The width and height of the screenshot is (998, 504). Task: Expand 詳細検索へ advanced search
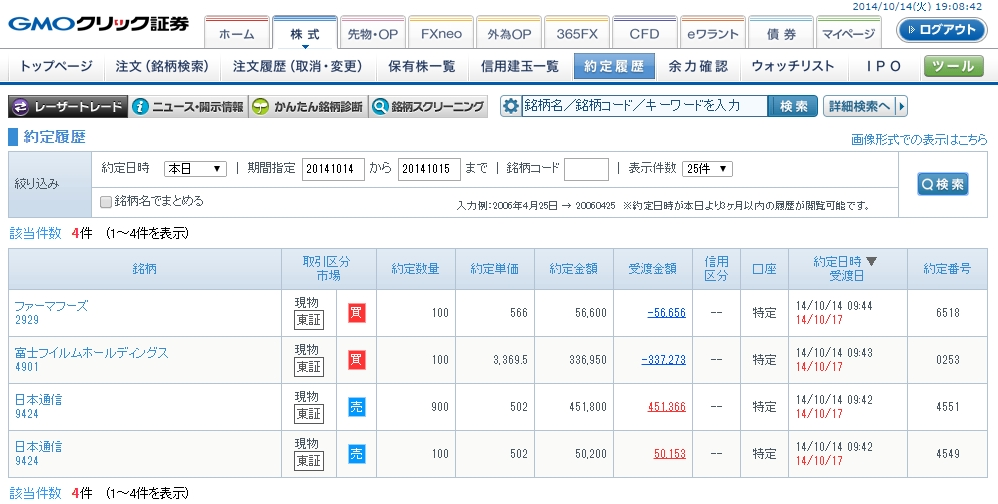[x=864, y=106]
